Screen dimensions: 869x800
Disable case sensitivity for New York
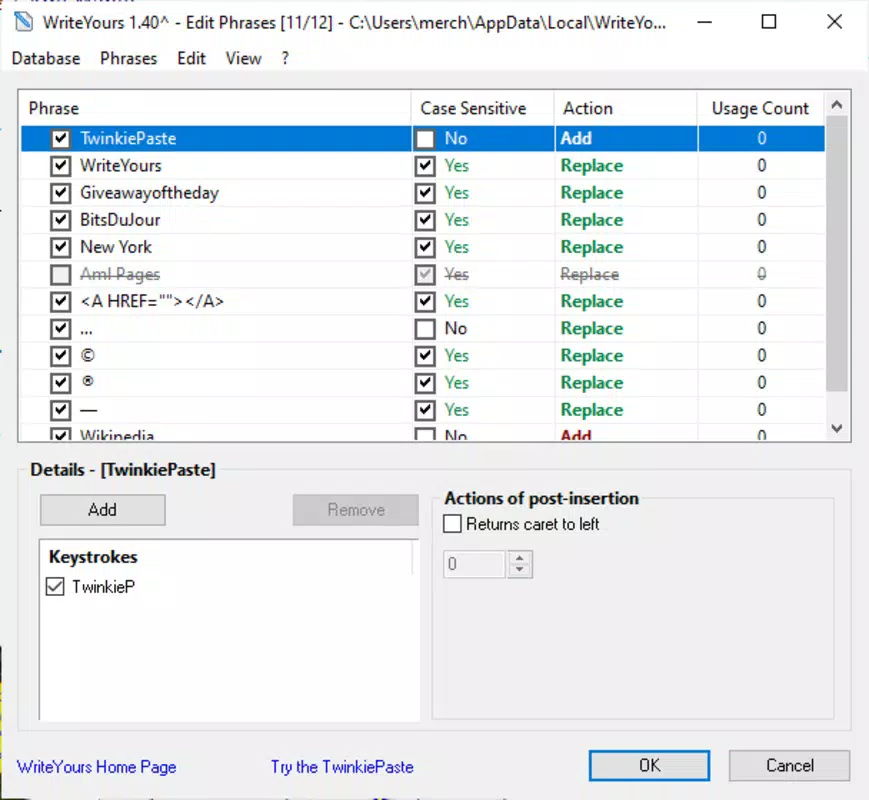425,247
